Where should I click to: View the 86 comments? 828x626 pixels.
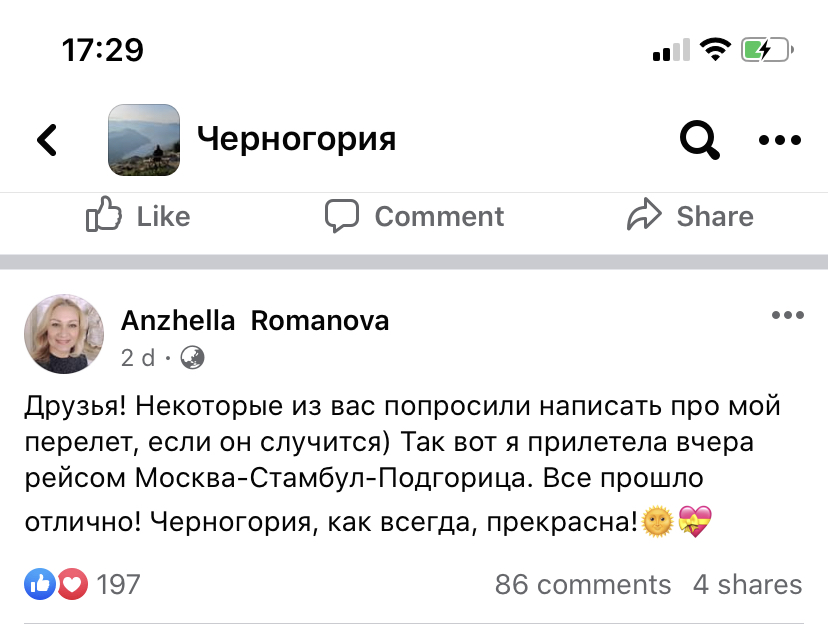(582, 585)
